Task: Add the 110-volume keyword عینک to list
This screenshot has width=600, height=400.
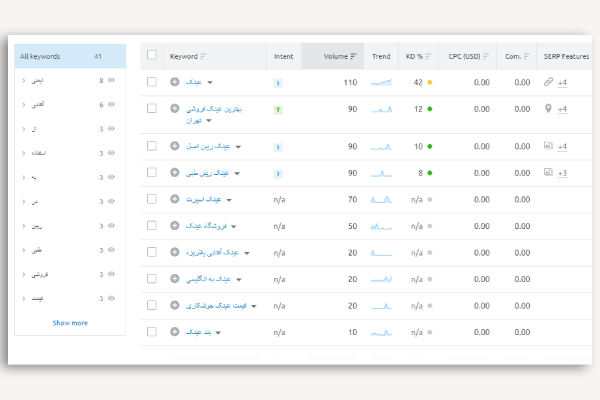Action: (174, 82)
